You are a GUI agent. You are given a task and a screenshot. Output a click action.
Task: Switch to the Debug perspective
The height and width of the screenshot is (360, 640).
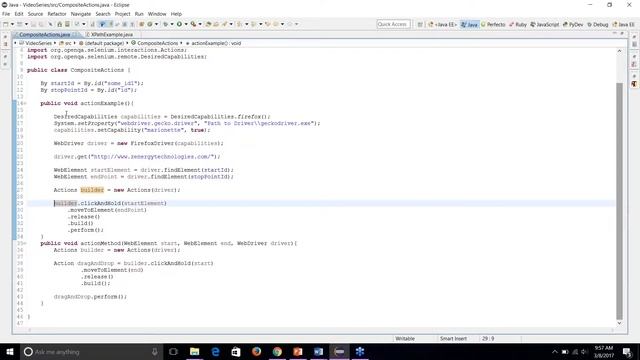pos(598,24)
